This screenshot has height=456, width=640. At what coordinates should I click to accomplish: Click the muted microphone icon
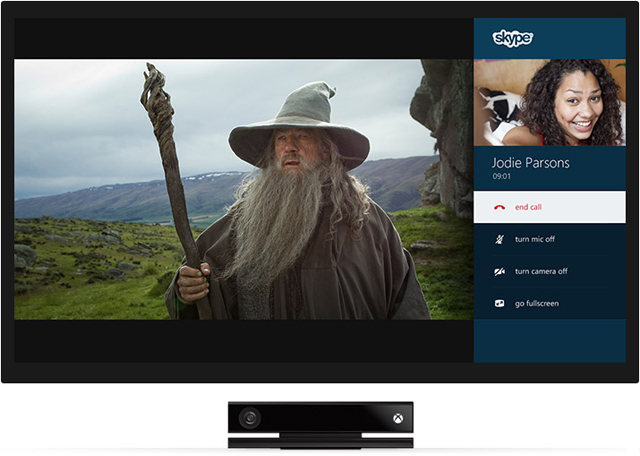coord(499,239)
